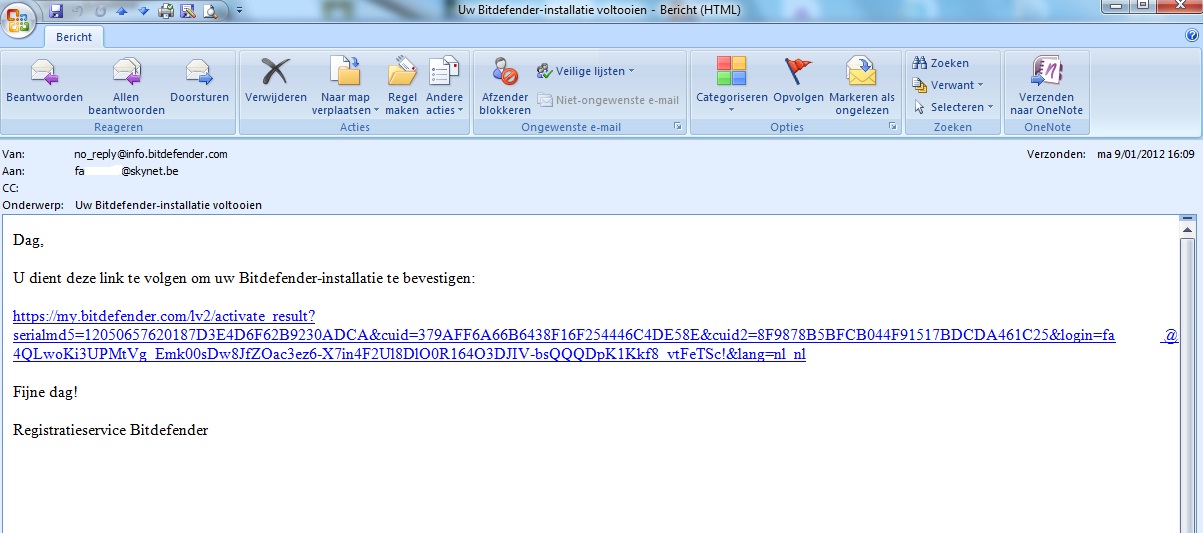Mark message unread with Markeren als ongelezen
The image size is (1203, 533).
(862, 85)
